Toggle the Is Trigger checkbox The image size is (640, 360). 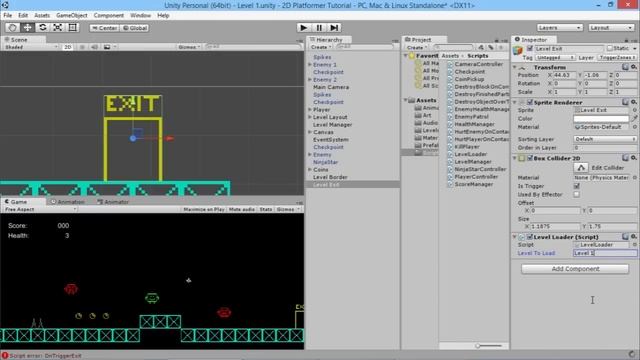click(576, 186)
